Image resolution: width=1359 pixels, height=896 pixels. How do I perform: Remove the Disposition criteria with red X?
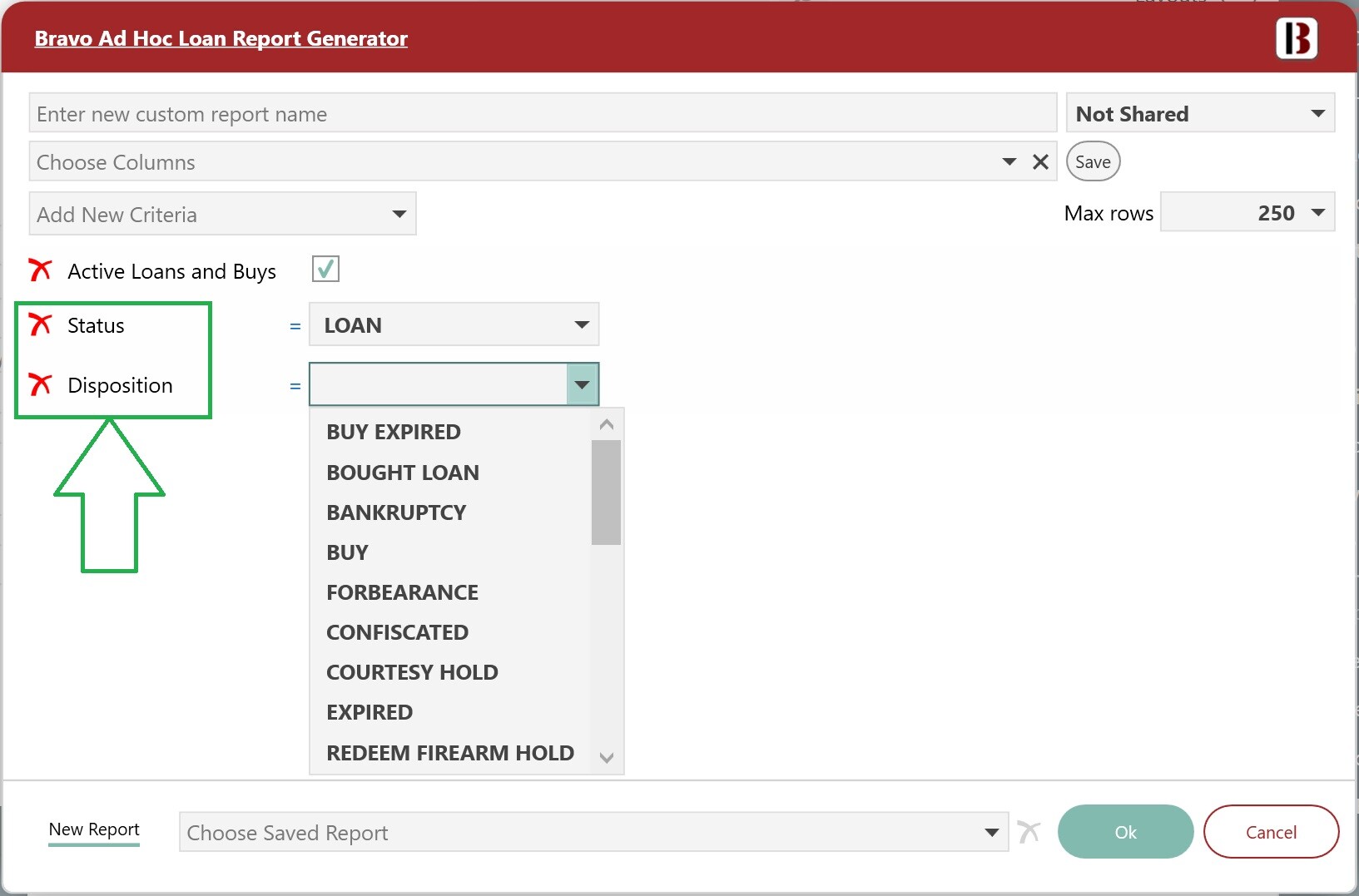click(x=40, y=384)
